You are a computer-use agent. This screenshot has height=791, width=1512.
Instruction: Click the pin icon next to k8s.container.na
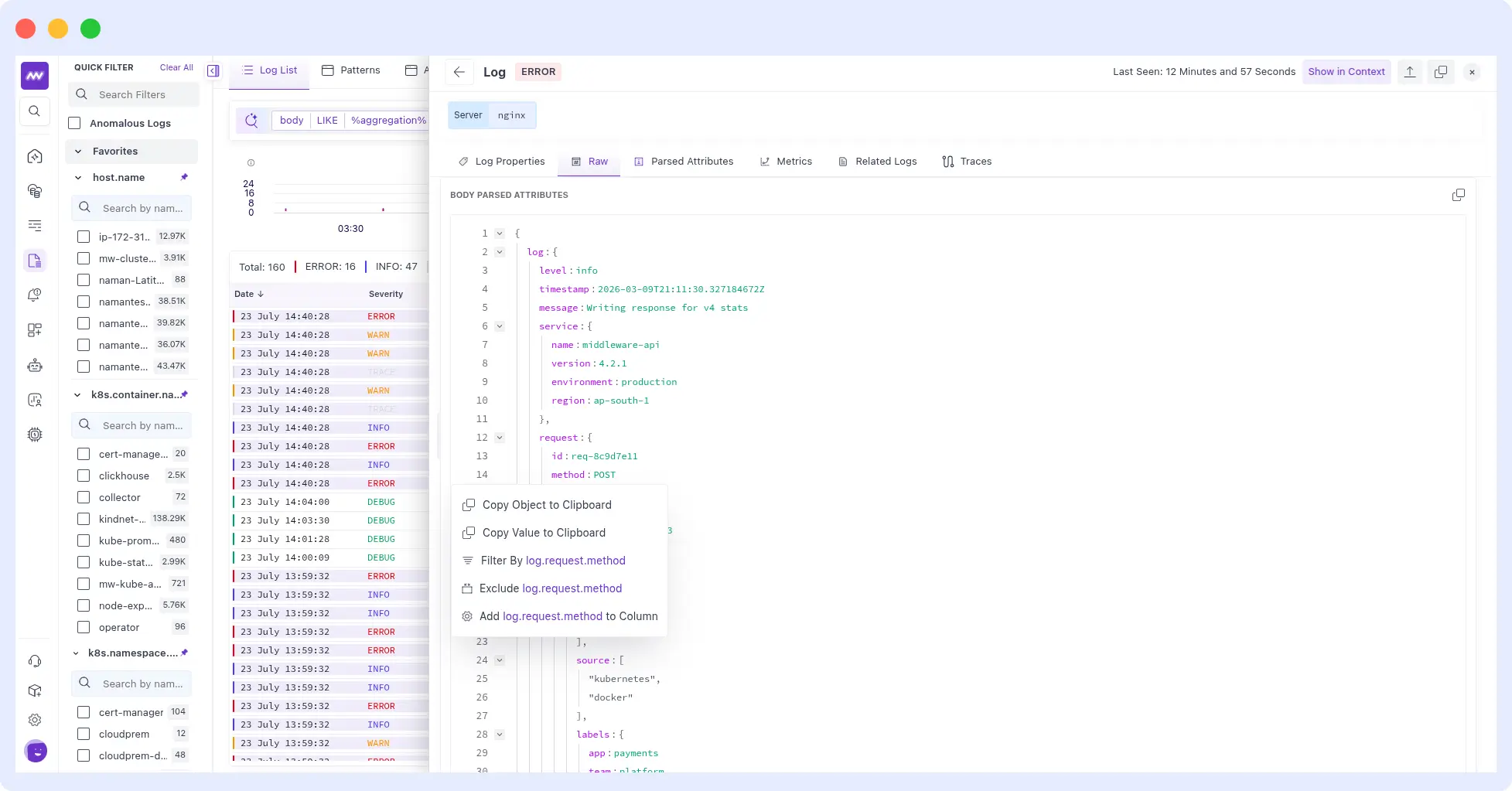pyautogui.click(x=185, y=394)
